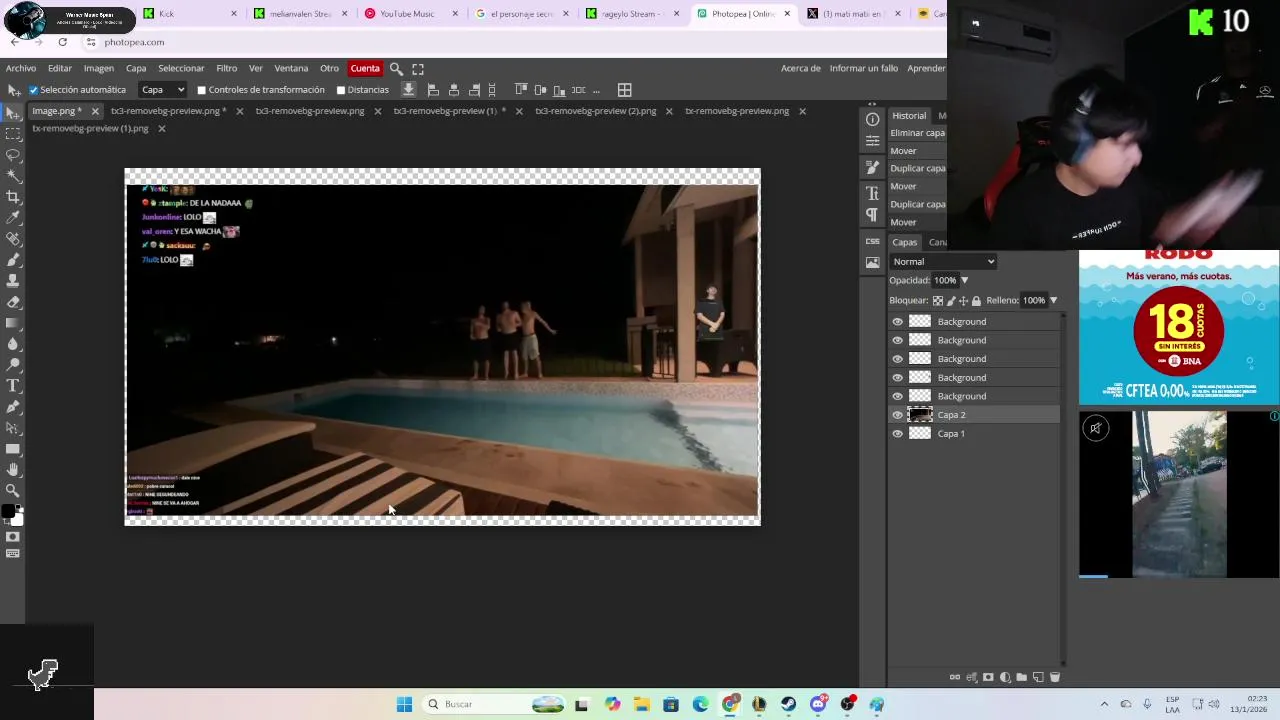Select Eliminar capa history step
The image size is (1280, 720).
(917, 133)
